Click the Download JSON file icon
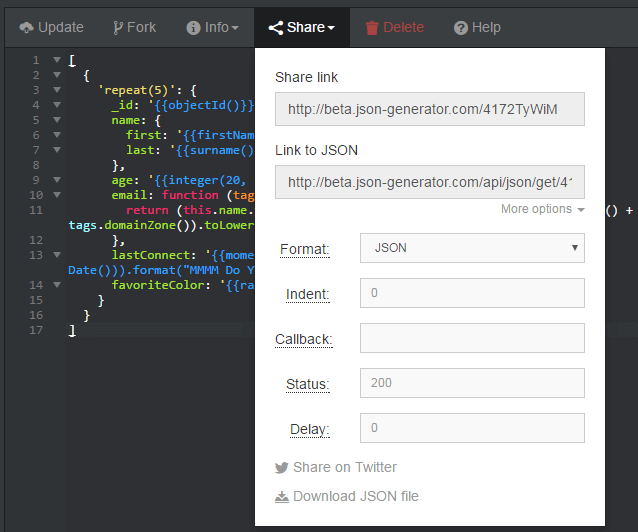Screen dimensions: 638x532 (x=282, y=497)
